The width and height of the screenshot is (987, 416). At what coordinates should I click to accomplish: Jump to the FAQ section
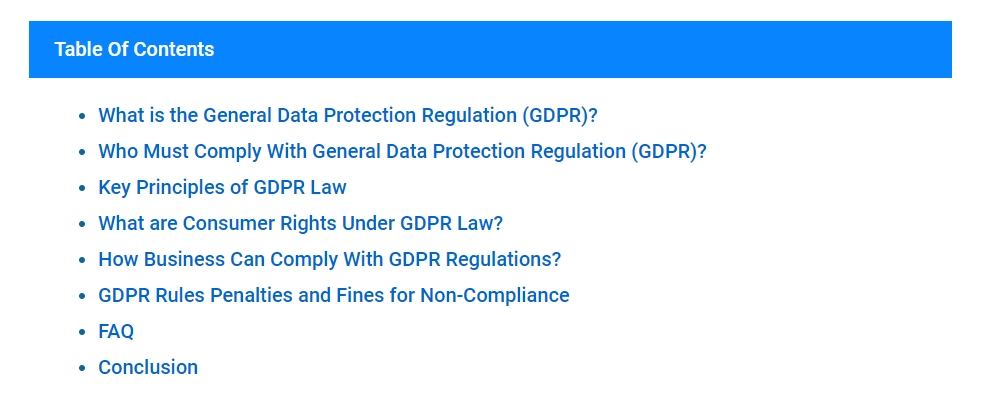click(116, 332)
